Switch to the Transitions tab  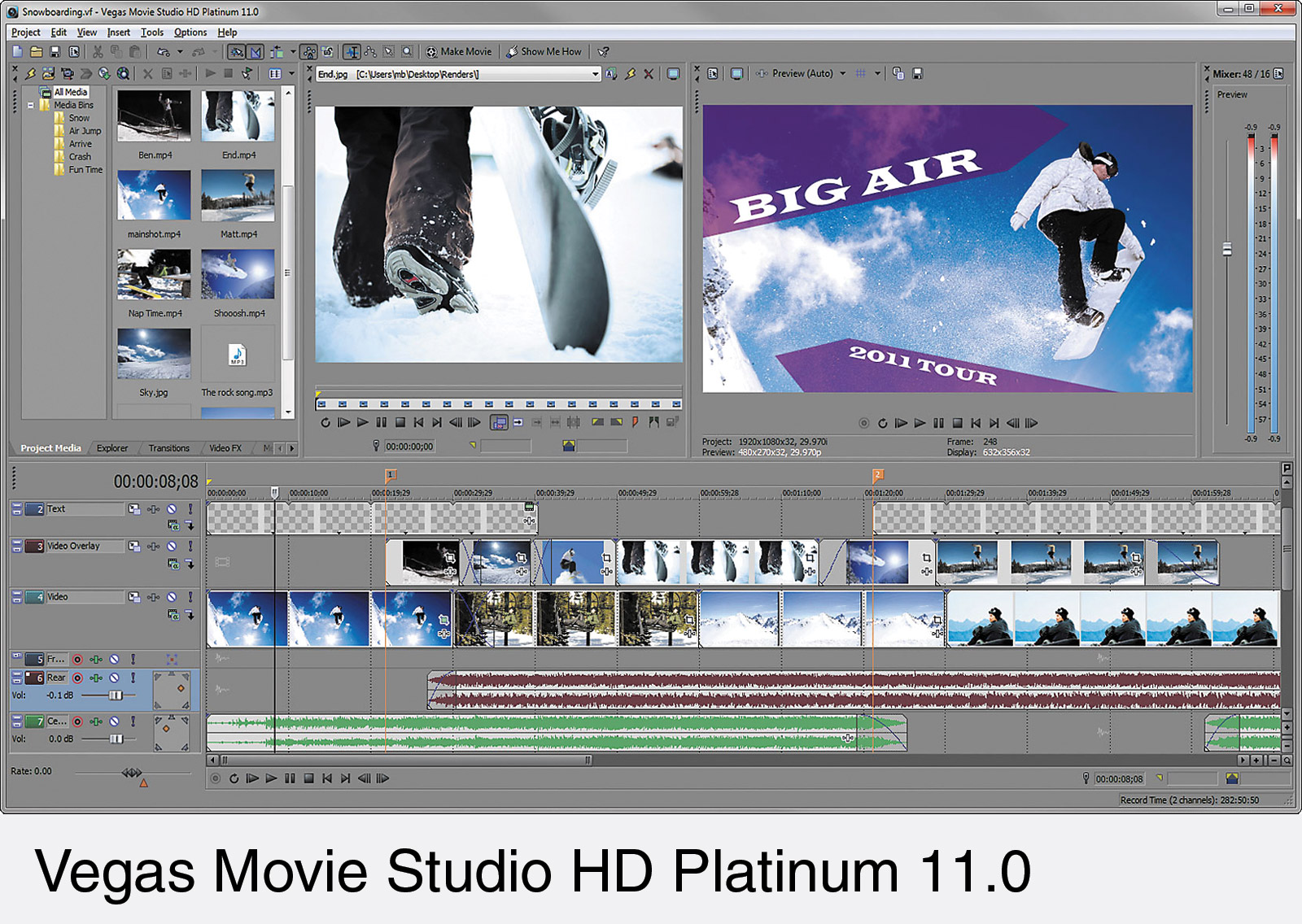168,448
